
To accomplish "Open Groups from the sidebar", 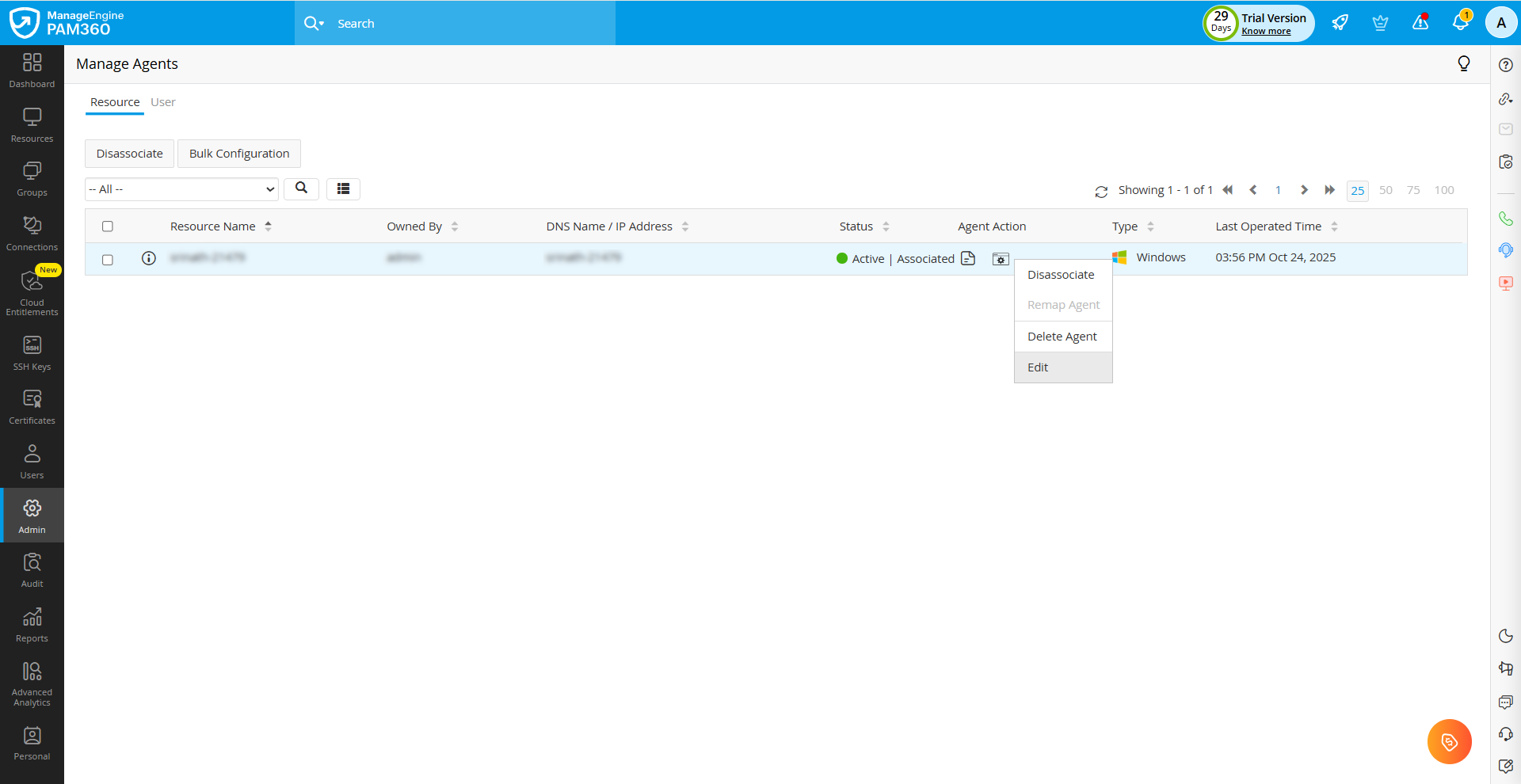I will coord(32,179).
